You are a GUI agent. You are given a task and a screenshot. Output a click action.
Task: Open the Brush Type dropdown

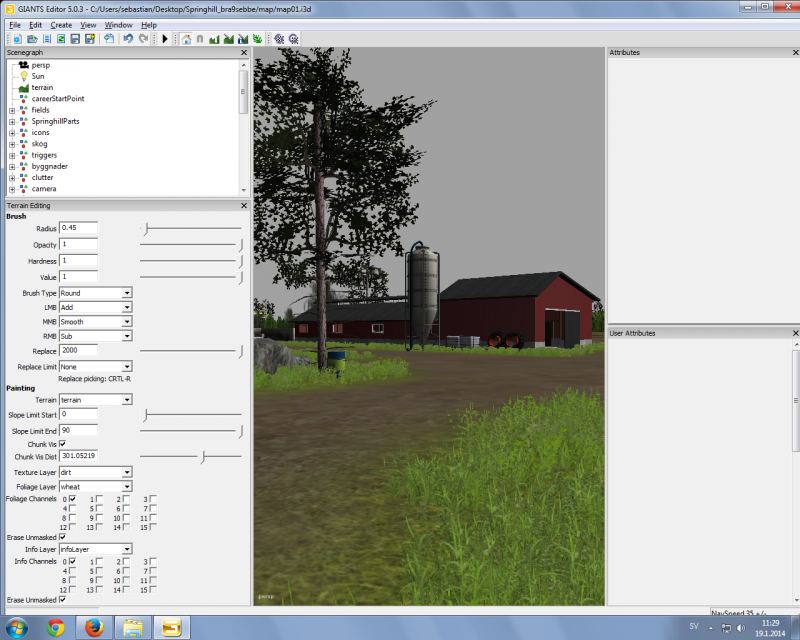point(96,293)
